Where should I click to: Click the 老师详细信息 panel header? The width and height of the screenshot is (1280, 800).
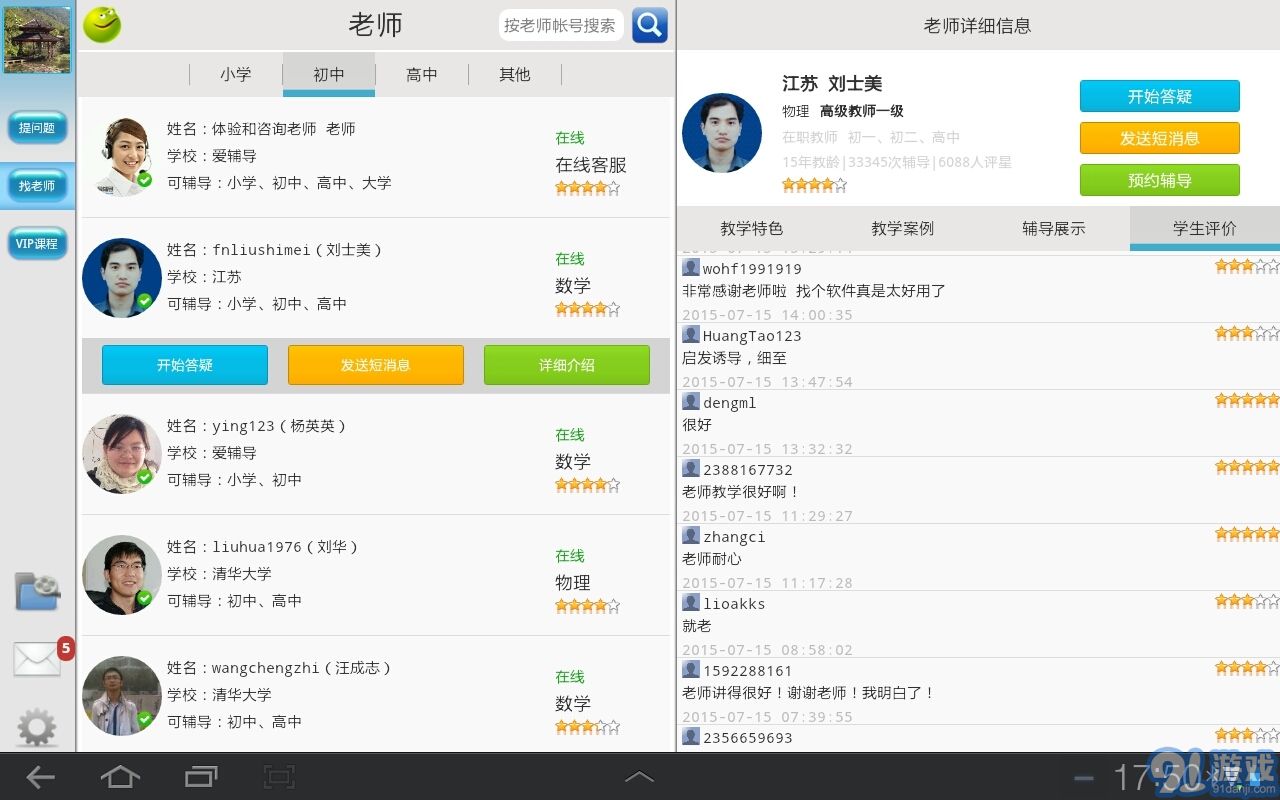pos(978,25)
